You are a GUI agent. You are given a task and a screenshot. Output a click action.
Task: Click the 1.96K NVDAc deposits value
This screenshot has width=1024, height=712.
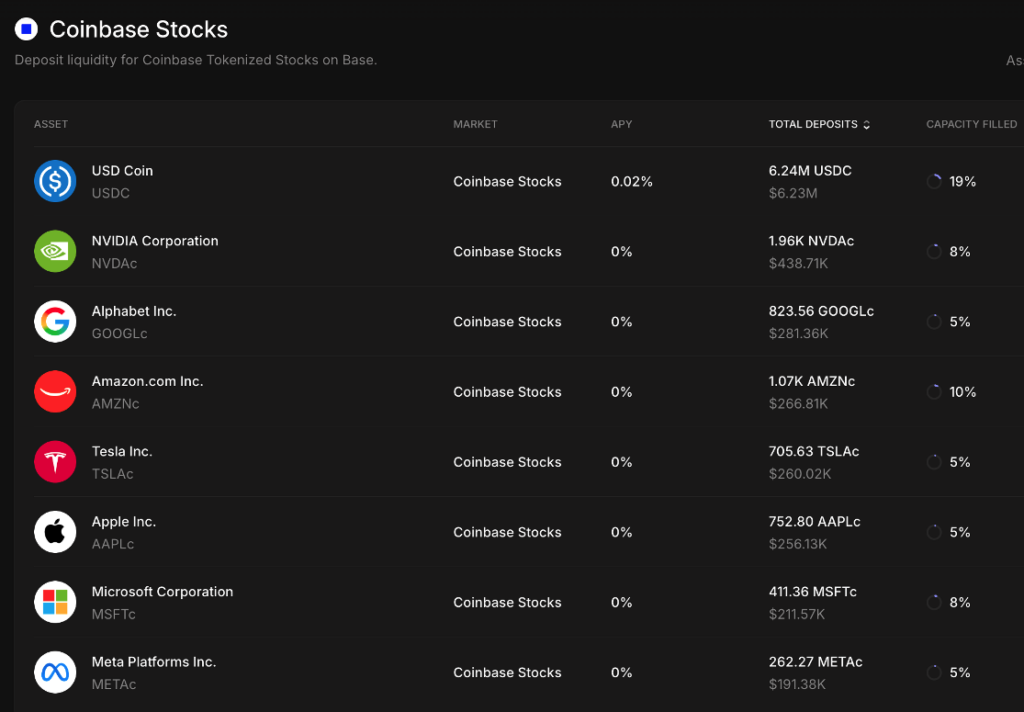click(x=811, y=241)
